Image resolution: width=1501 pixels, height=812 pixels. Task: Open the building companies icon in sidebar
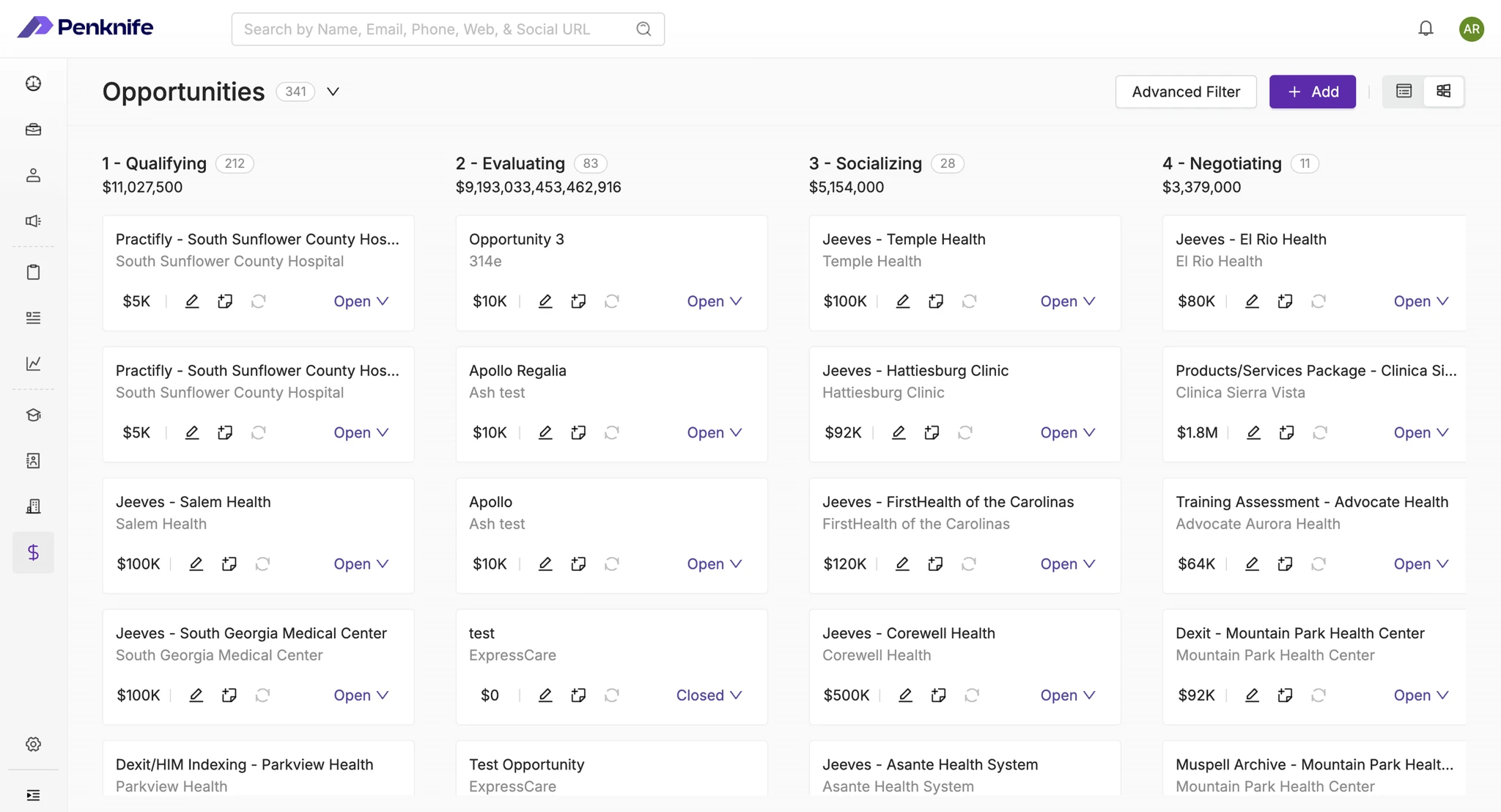pos(33,506)
